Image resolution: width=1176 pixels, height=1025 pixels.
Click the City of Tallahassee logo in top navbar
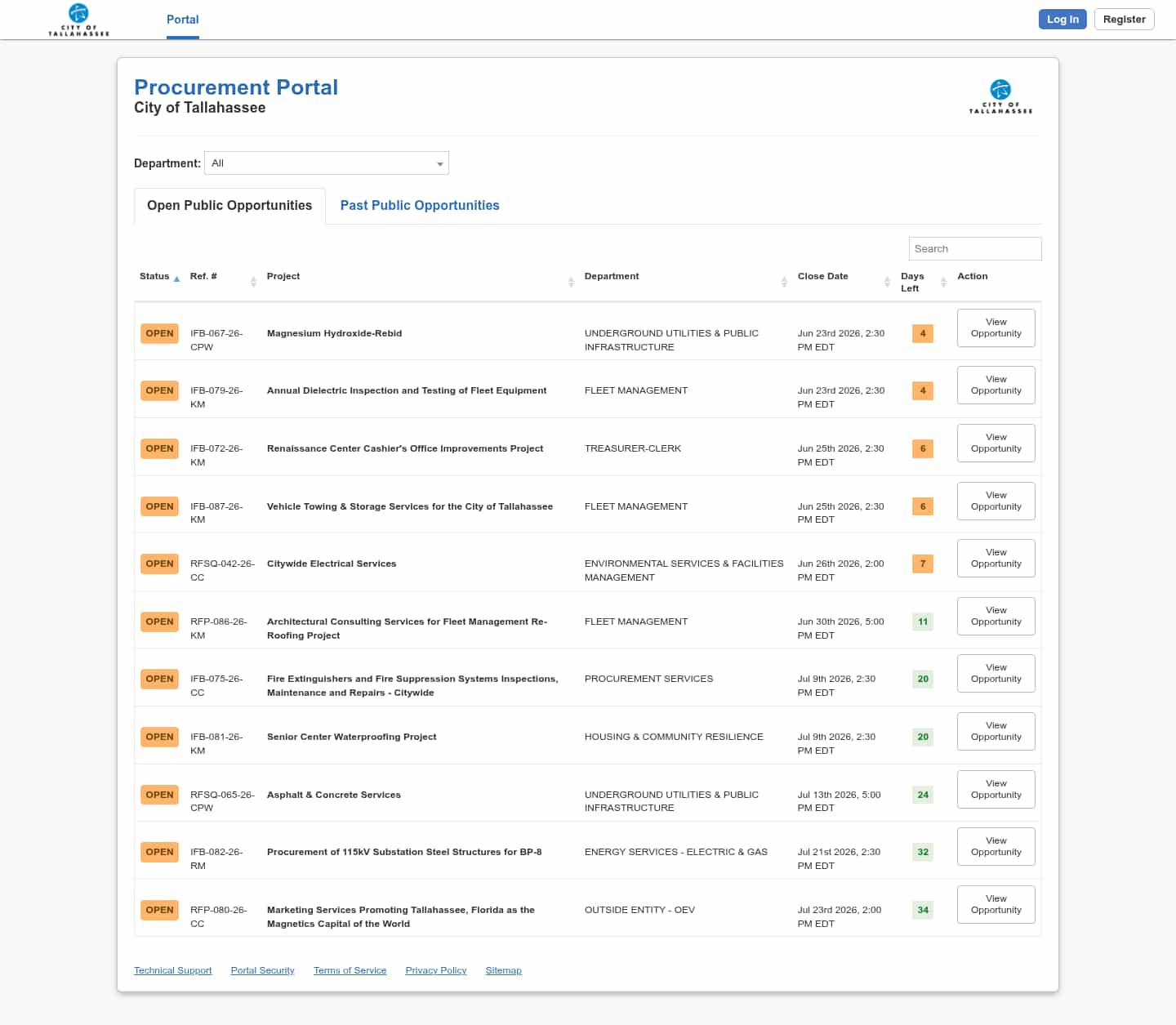[x=78, y=20]
